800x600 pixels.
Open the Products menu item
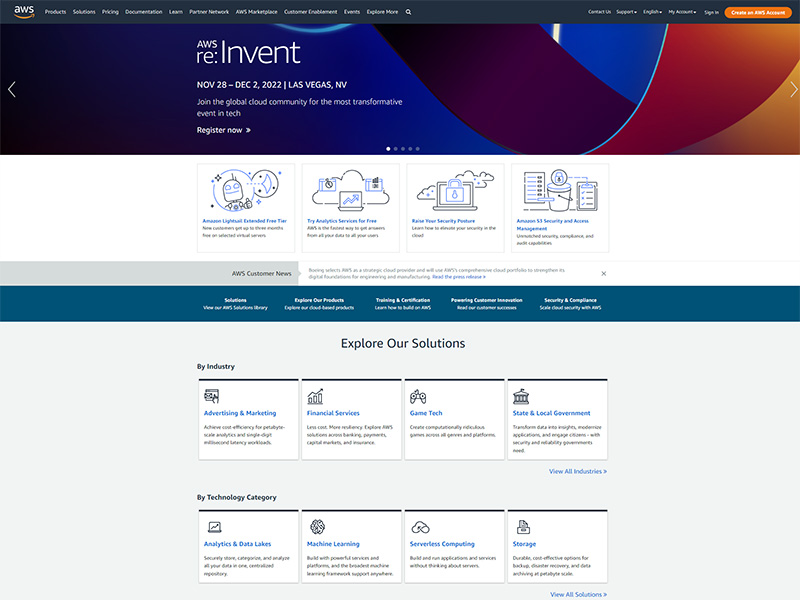pyautogui.click(x=56, y=12)
